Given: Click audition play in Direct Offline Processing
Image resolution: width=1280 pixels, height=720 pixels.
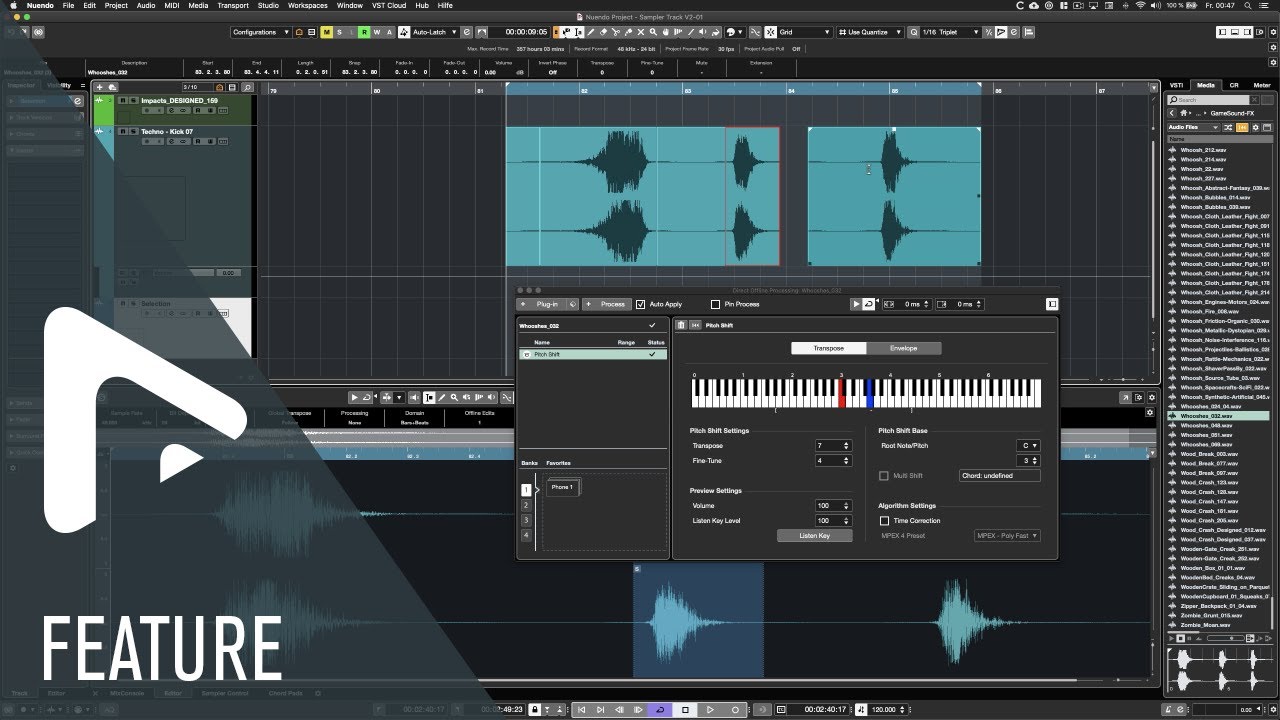Looking at the screenshot, I should [856, 304].
